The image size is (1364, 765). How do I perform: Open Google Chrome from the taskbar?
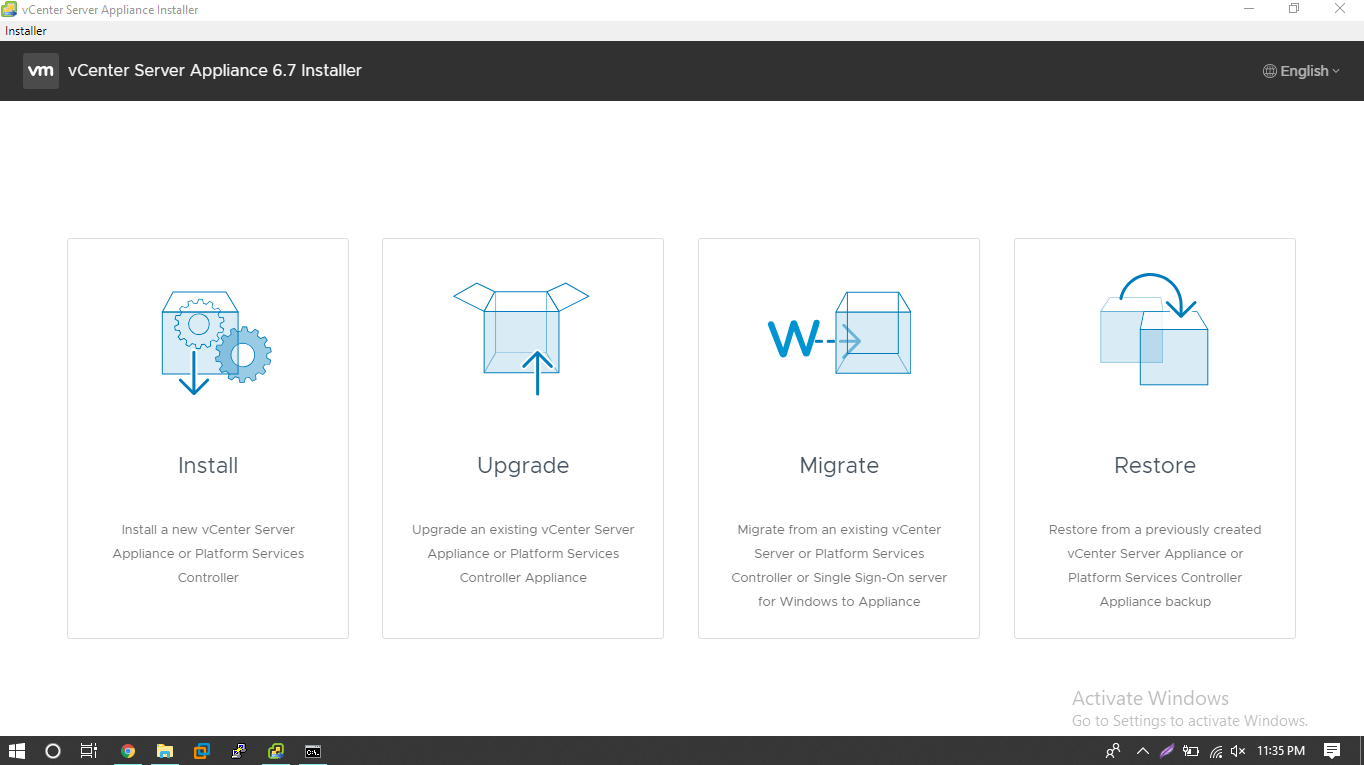click(128, 751)
